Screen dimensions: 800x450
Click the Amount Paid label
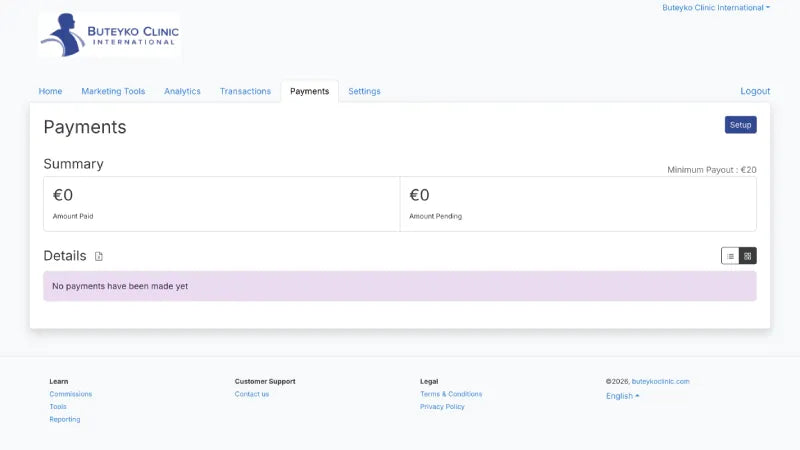tap(73, 216)
